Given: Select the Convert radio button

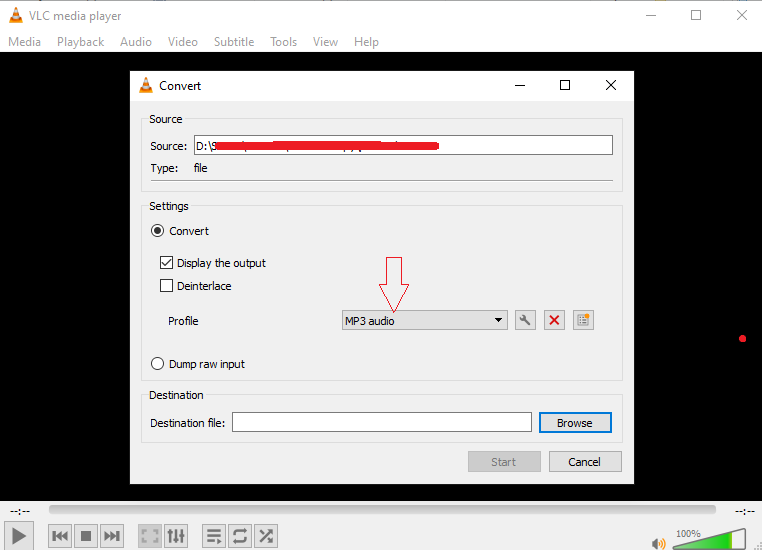Looking at the screenshot, I should (157, 231).
